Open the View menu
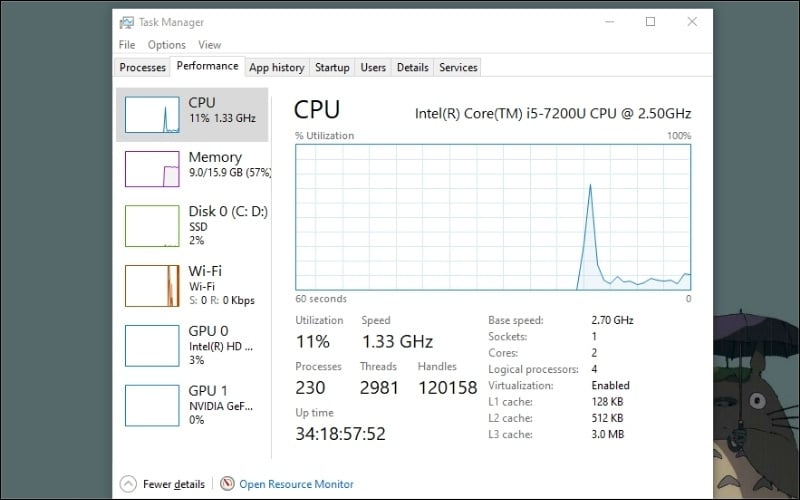The width and height of the screenshot is (800, 500). point(210,45)
